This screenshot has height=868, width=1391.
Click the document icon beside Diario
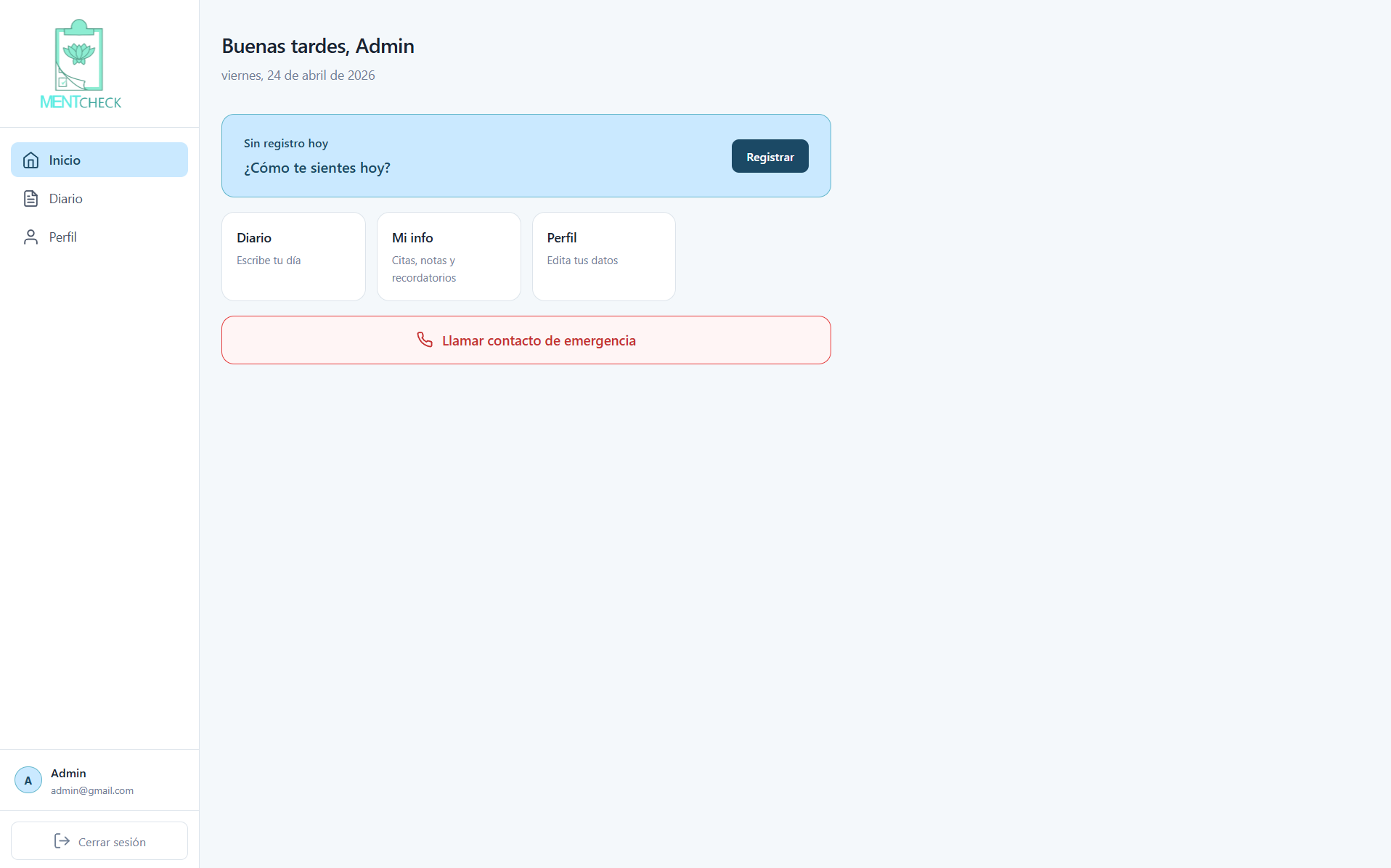[30, 198]
